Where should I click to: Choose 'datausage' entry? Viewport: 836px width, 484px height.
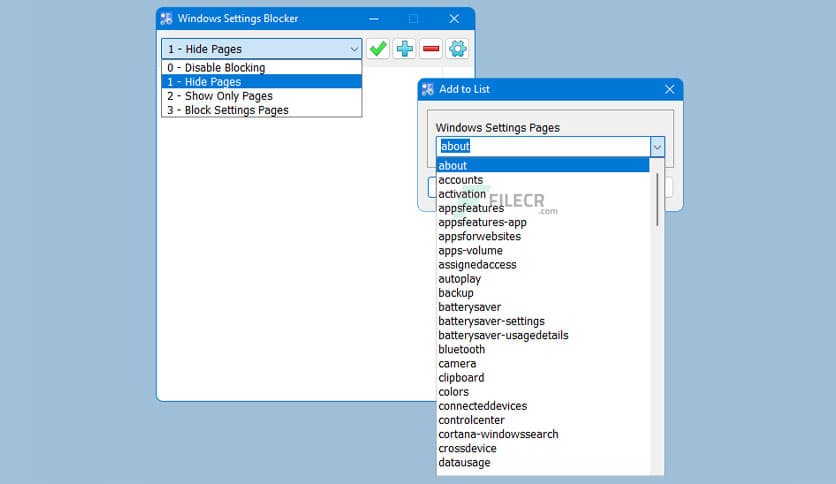[x=543, y=462]
